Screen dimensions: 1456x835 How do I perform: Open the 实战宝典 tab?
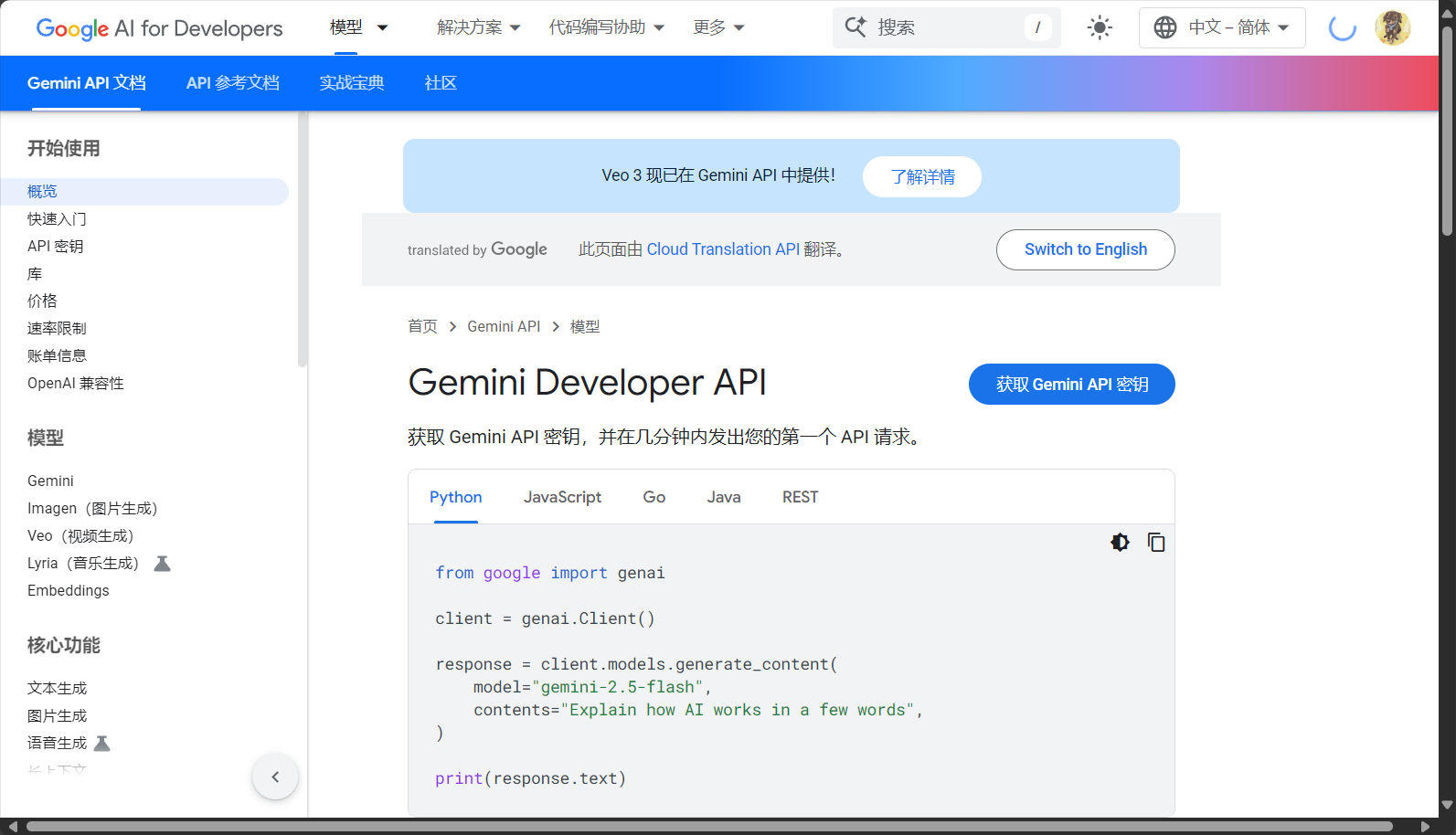click(x=352, y=83)
